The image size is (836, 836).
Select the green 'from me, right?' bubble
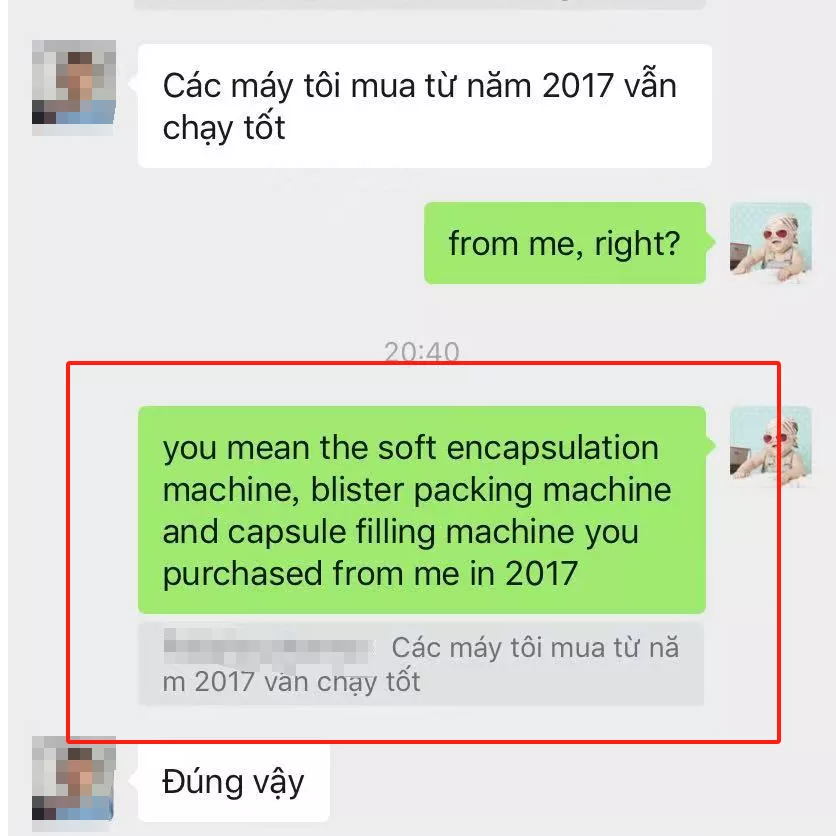[565, 243]
